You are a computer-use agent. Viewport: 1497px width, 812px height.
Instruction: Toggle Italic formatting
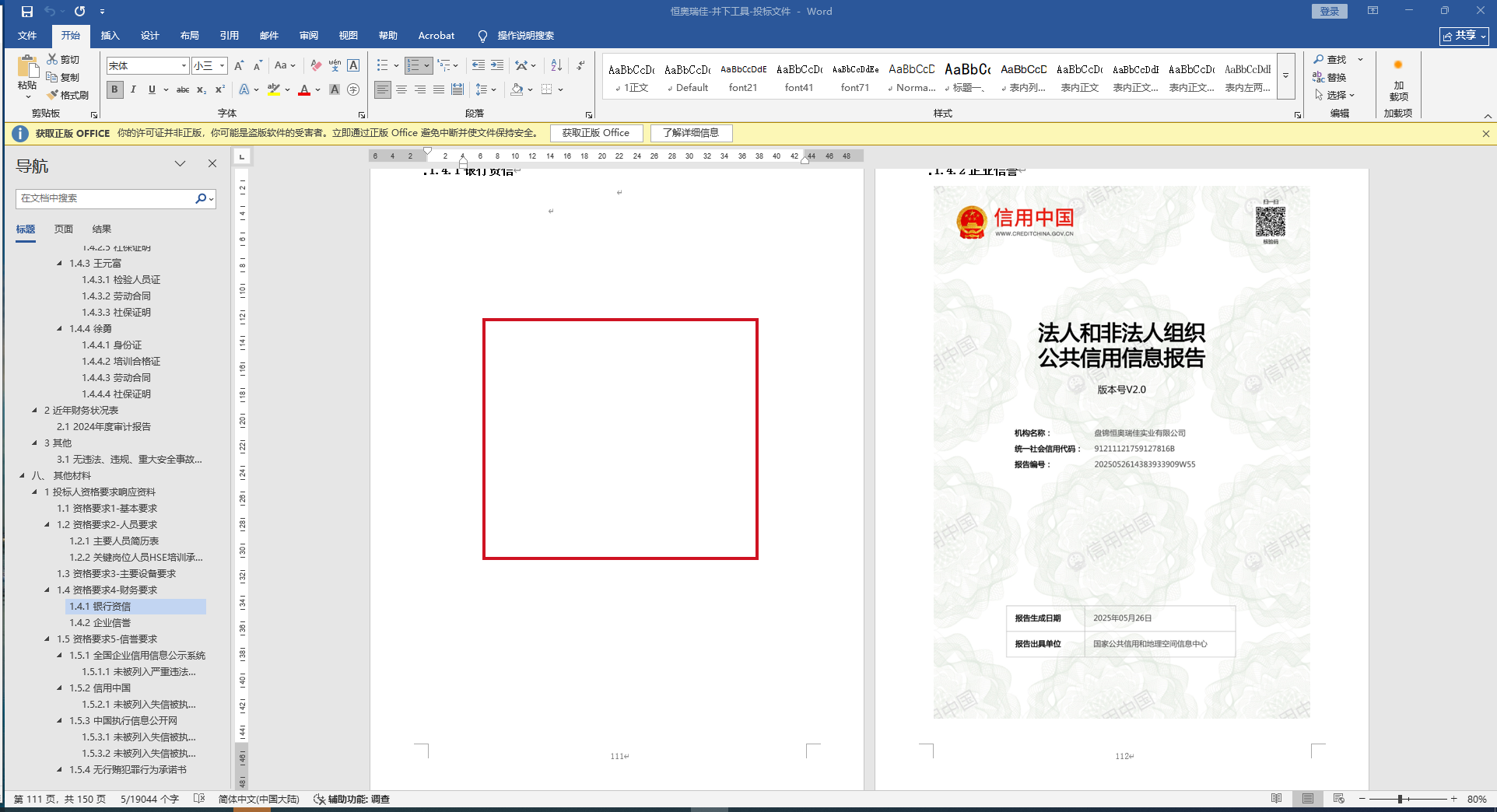point(133,89)
